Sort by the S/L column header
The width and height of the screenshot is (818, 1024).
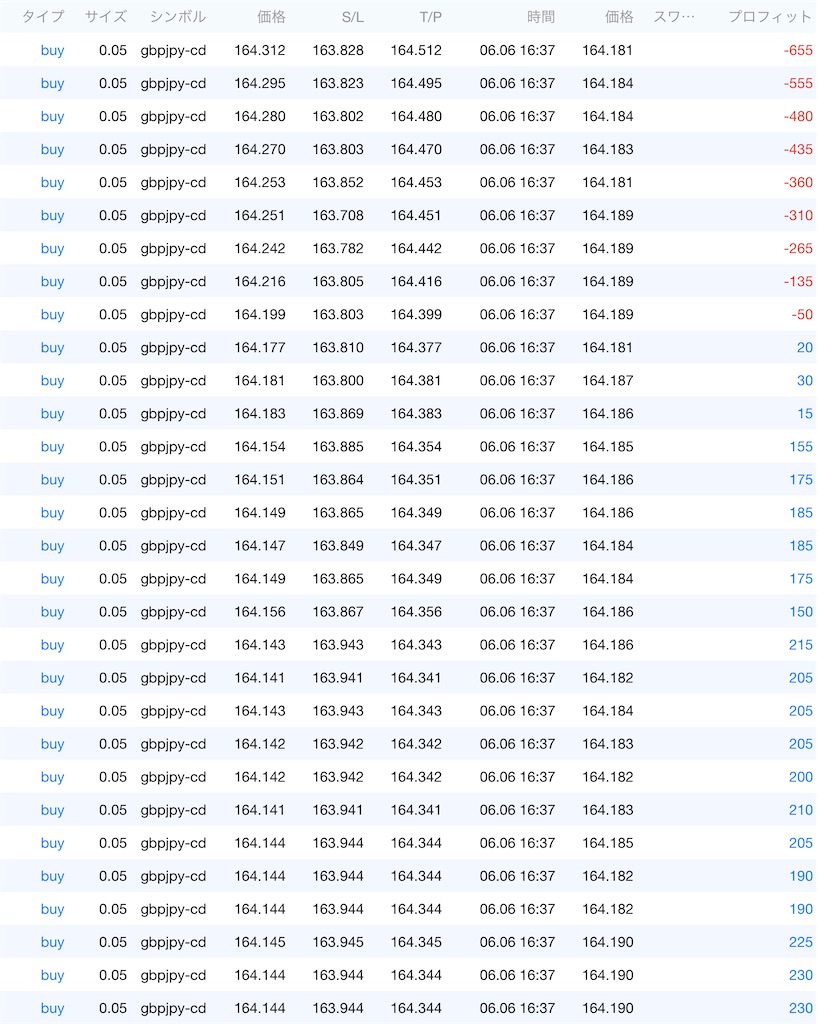click(353, 17)
